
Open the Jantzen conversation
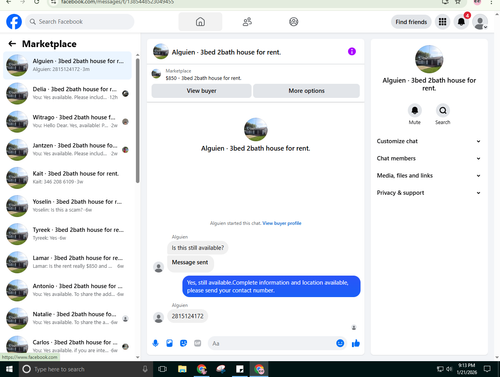click(67, 150)
